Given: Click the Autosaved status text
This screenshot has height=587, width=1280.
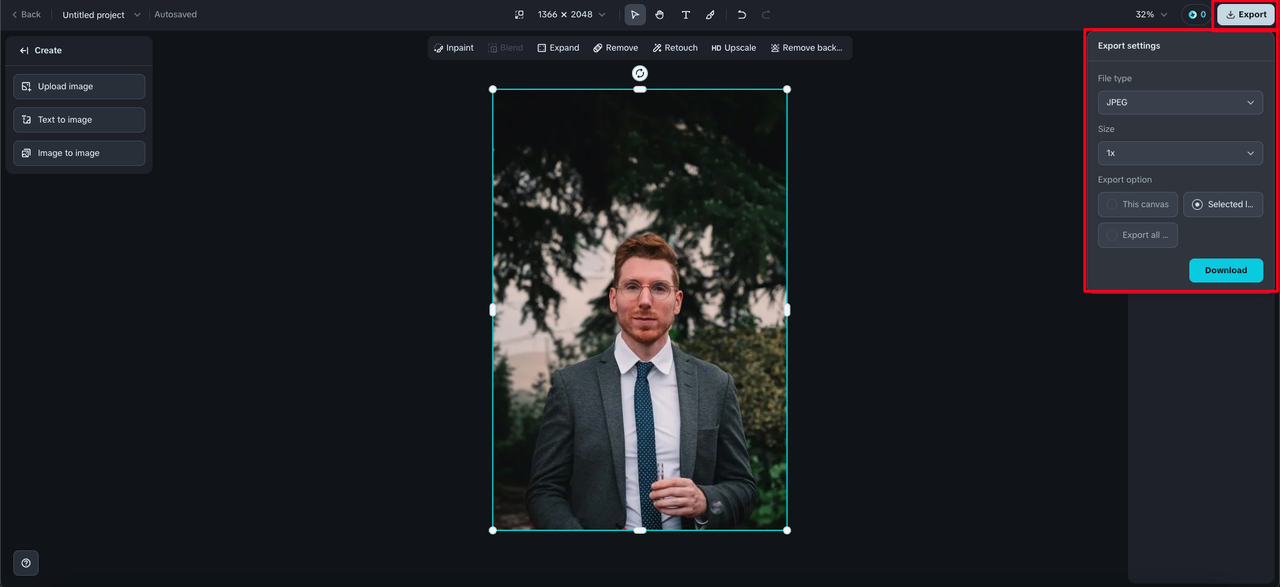Looking at the screenshot, I should tap(176, 15).
